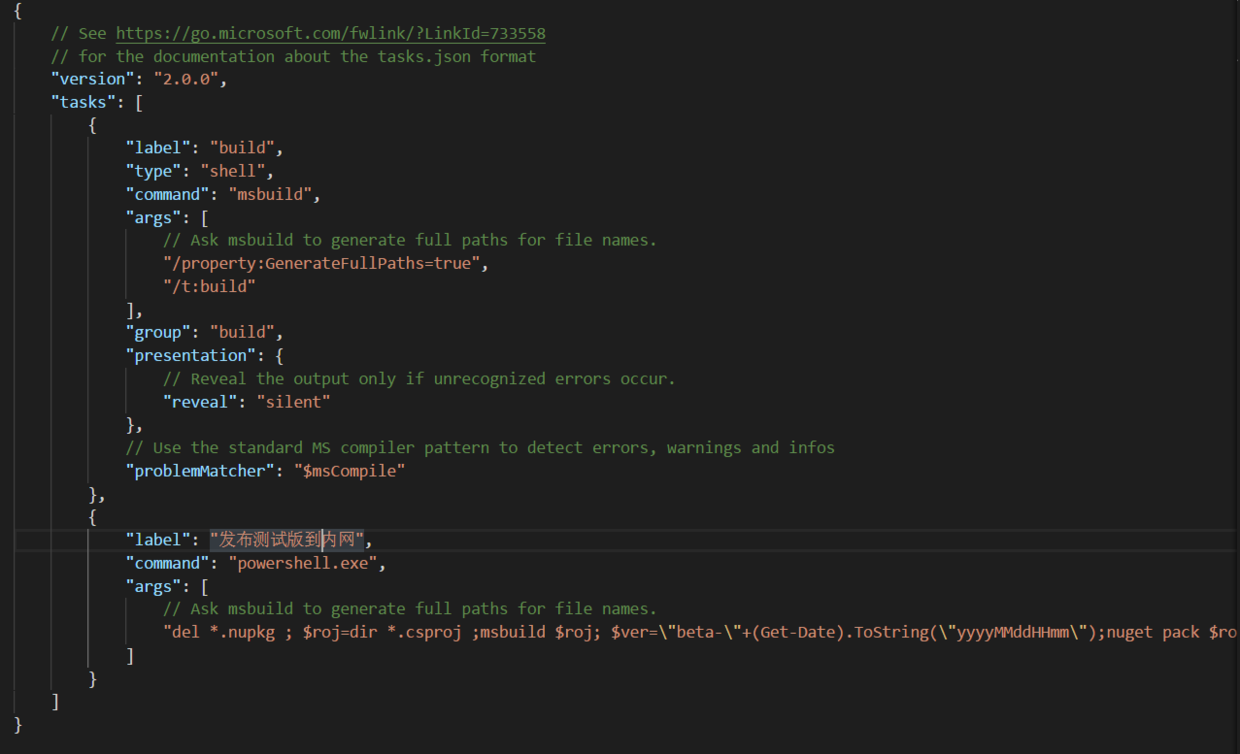
Task: Click the shell type value
Action: pyautogui.click(x=234, y=170)
